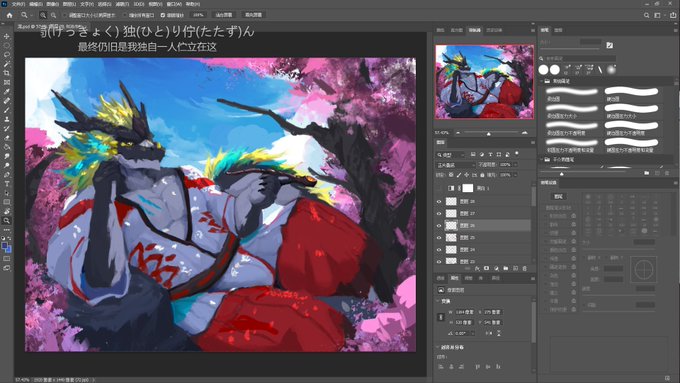
Task: Click the foreground color swatch
Action: [x=5, y=246]
